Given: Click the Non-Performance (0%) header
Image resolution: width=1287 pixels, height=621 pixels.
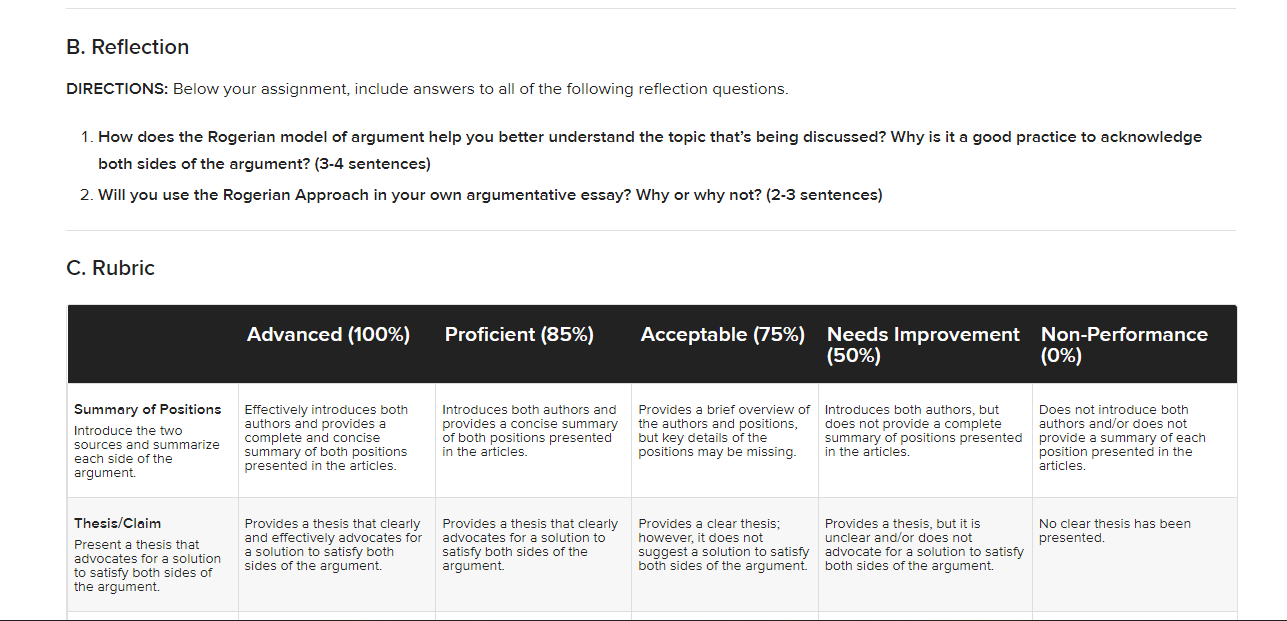Looking at the screenshot, I should (1124, 345).
